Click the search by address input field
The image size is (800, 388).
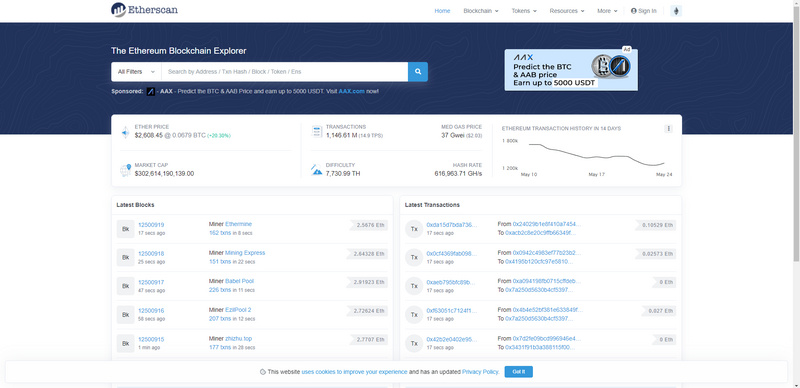(285, 72)
